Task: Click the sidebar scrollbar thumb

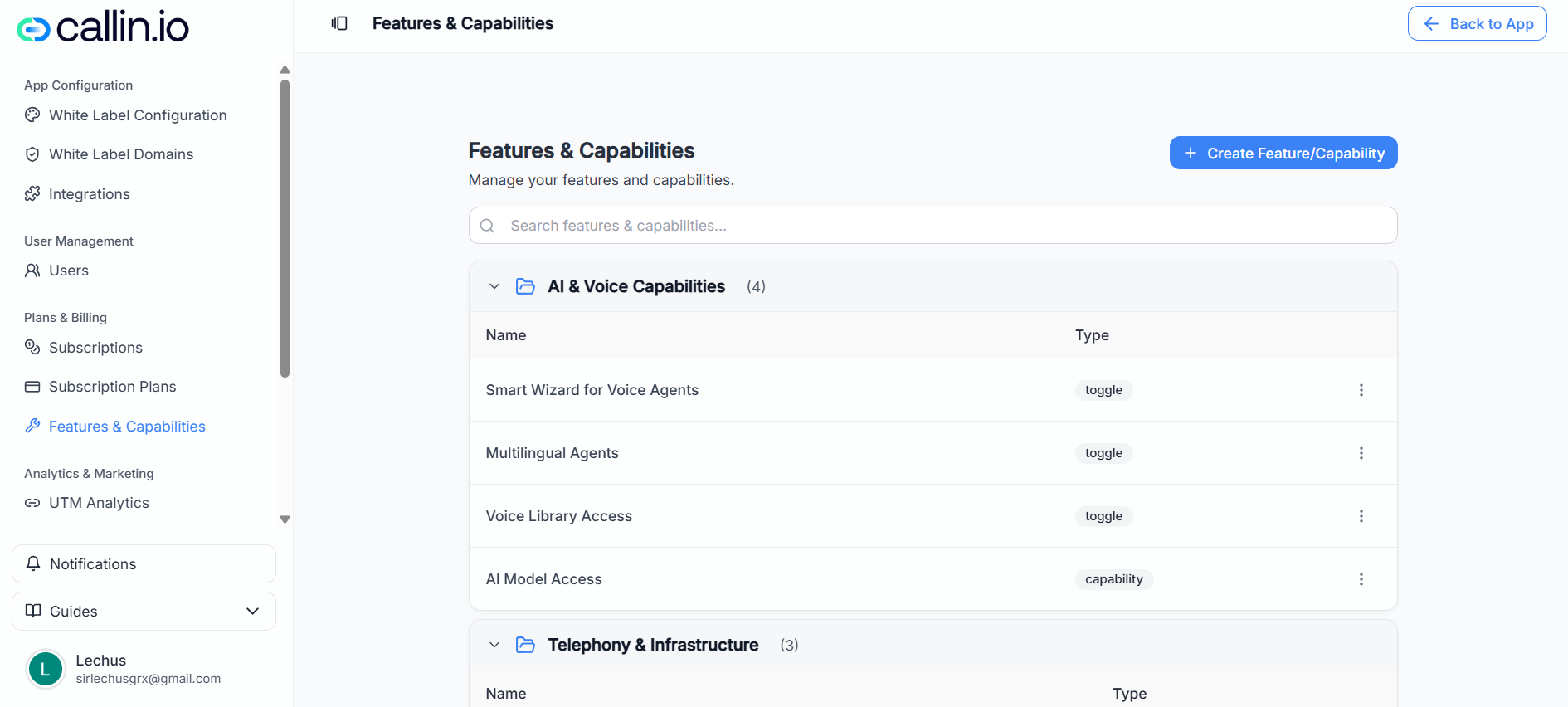Action: pos(285,228)
